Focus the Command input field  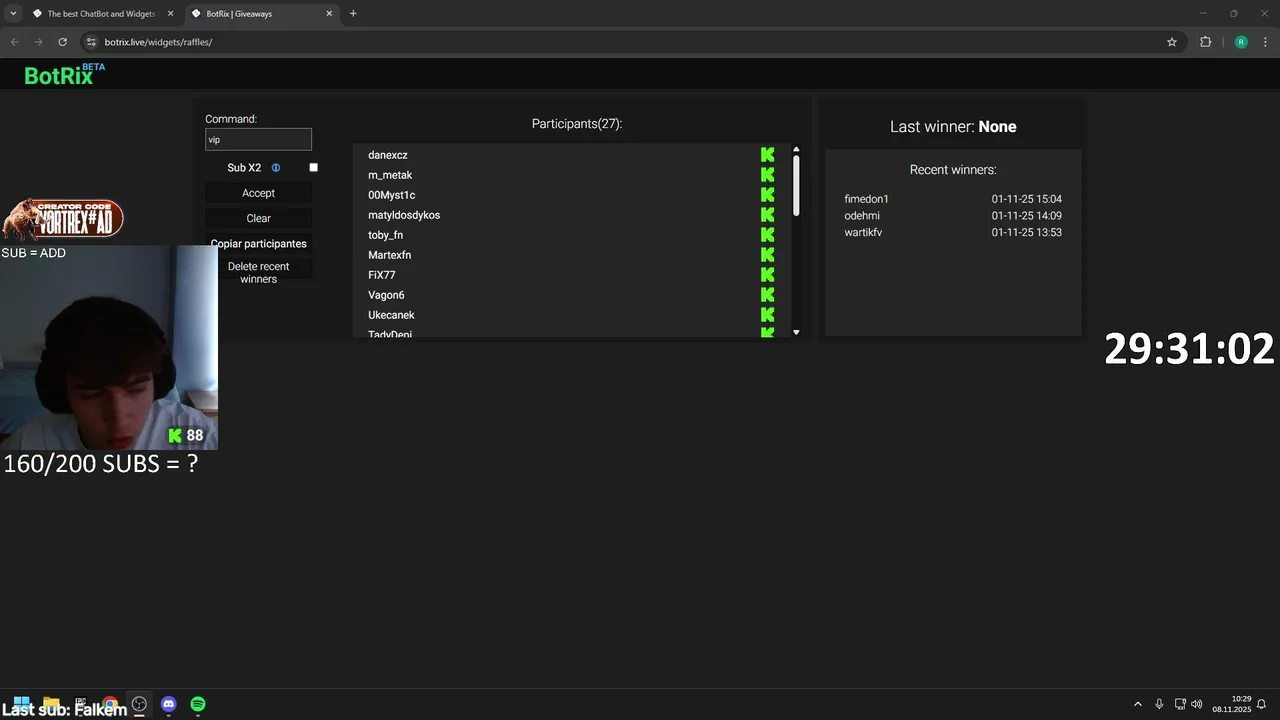(258, 140)
